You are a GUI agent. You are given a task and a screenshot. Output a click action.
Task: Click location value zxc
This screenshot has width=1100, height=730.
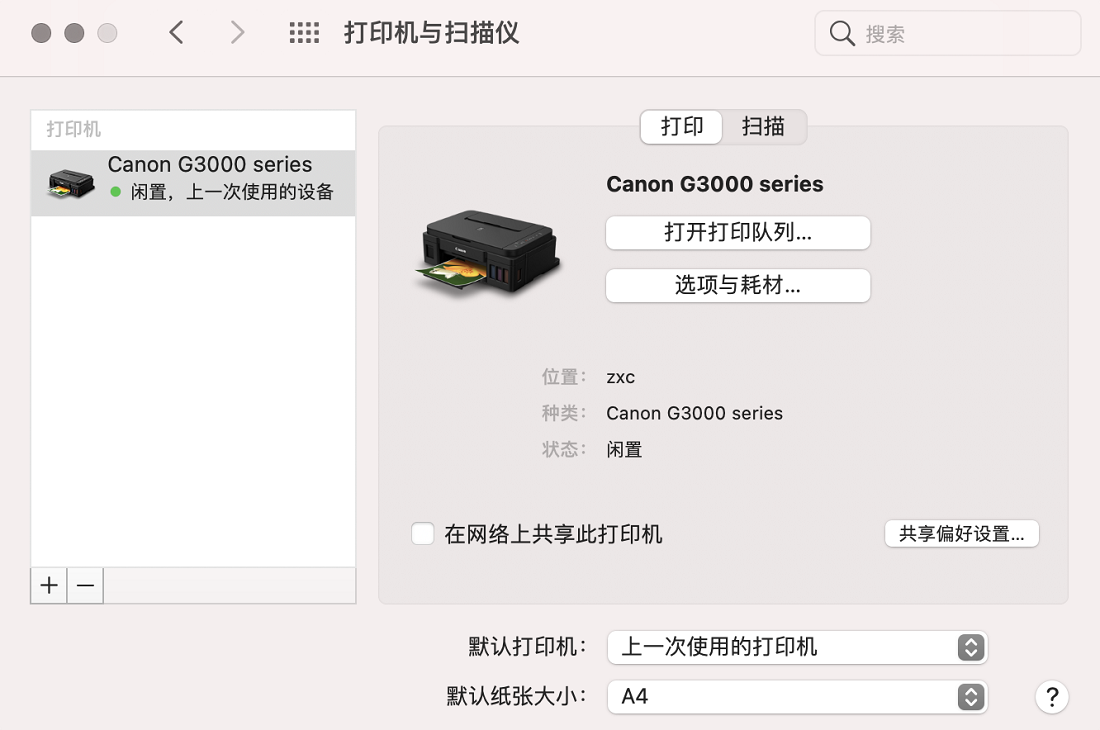pyautogui.click(x=621, y=377)
